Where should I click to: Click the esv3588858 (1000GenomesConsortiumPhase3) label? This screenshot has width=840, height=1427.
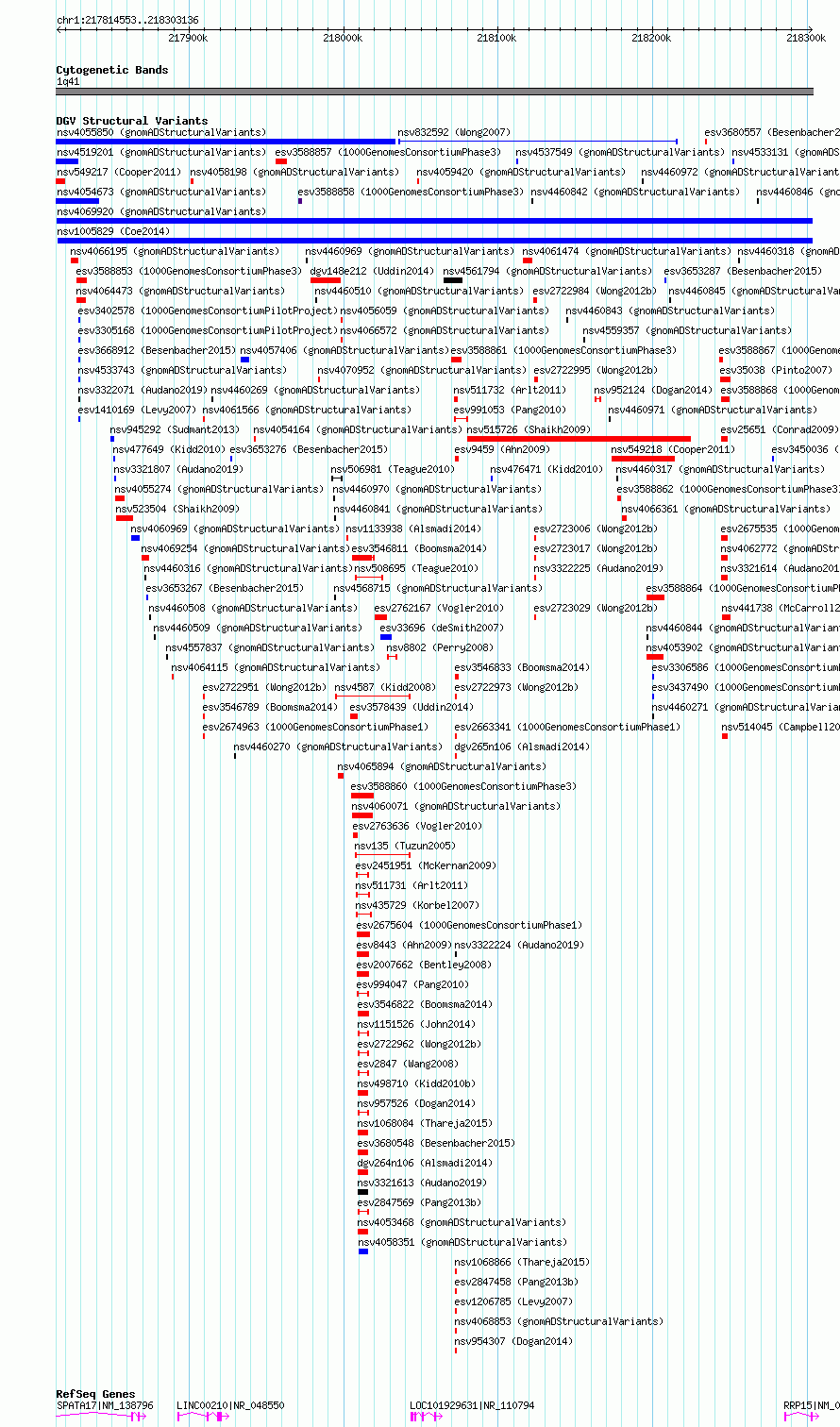pos(411,192)
